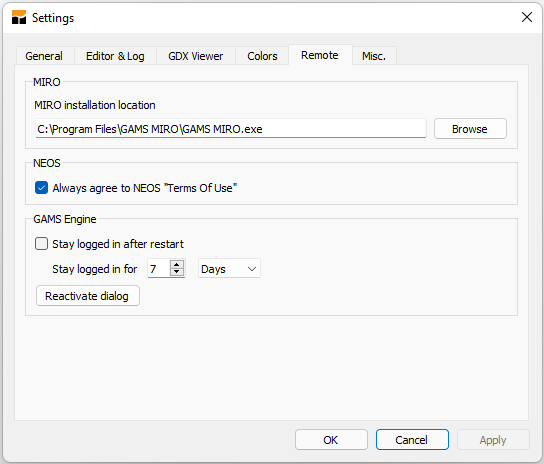Increase the stay logged in duration
This screenshot has width=544, height=464.
pyautogui.click(x=177, y=264)
